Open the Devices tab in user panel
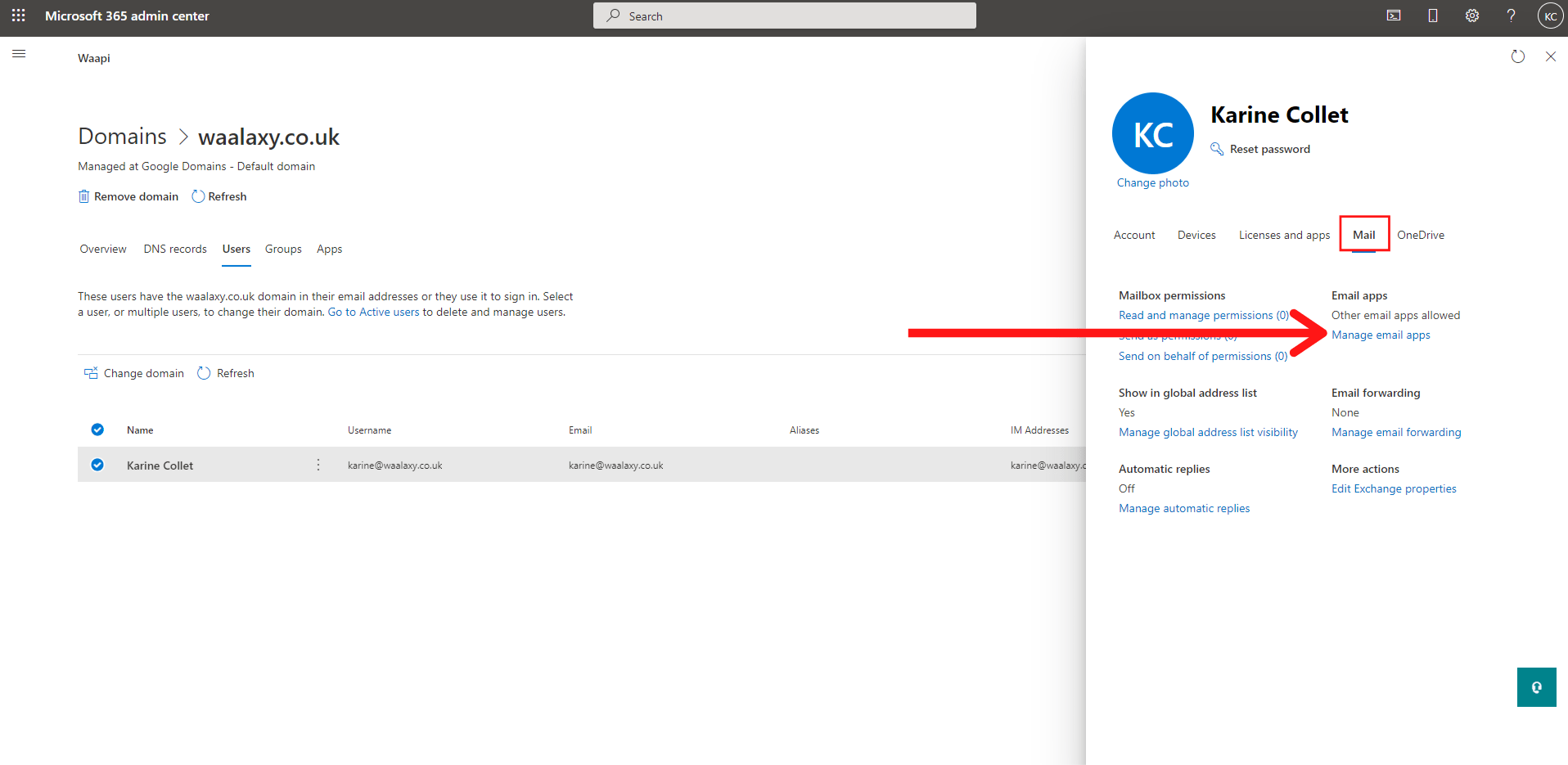The image size is (1568, 765). [1196, 235]
